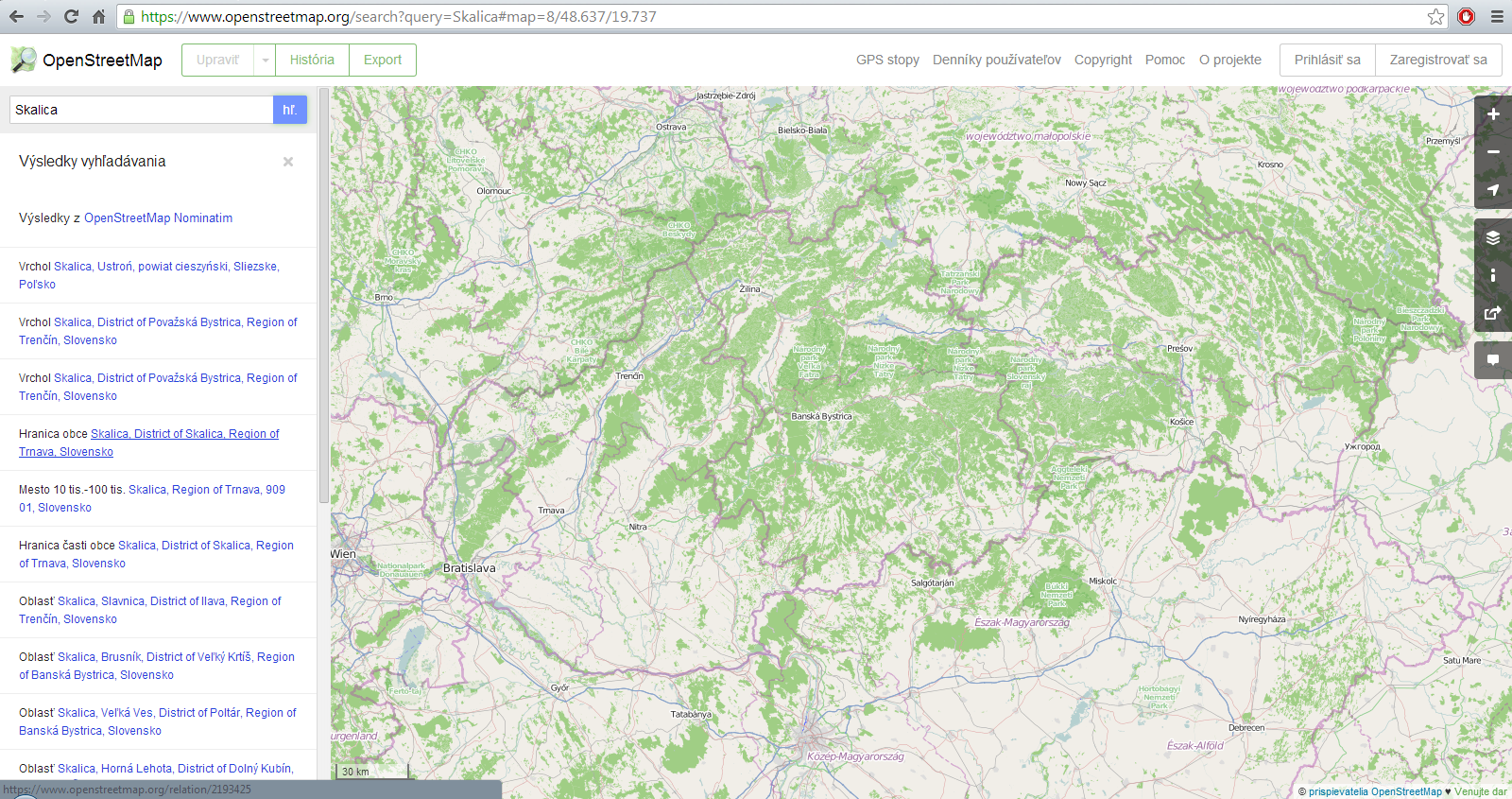Click the OpenStreetMap magnifier logo

pyautogui.click(x=24, y=60)
